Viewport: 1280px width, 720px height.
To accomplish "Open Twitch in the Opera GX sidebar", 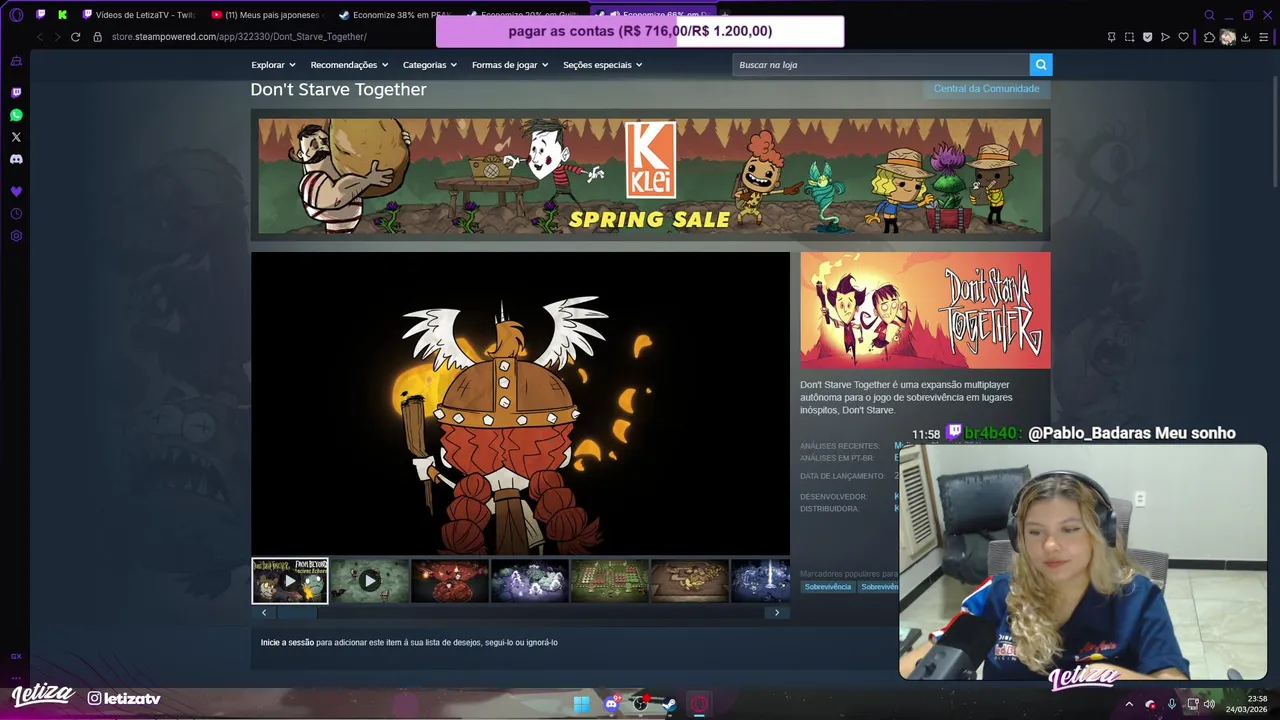I will (x=16, y=93).
